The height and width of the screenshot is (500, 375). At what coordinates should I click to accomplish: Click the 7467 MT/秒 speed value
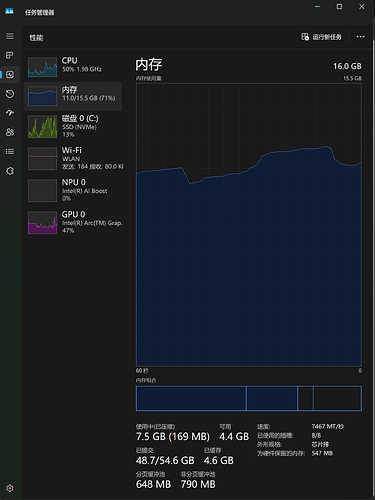tap(328, 426)
